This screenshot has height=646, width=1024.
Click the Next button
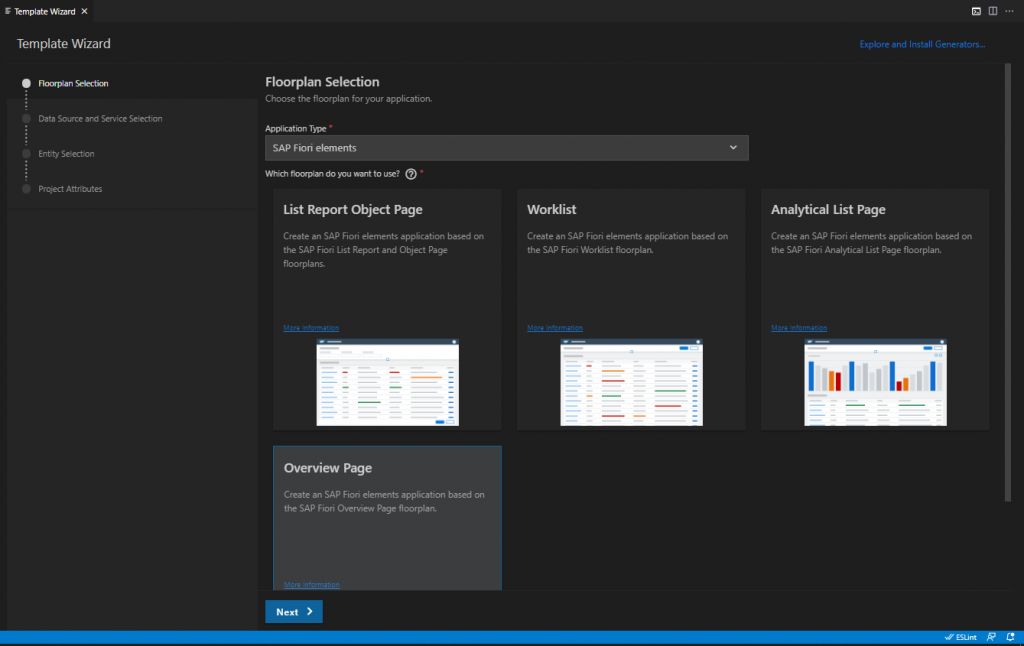[x=294, y=612]
